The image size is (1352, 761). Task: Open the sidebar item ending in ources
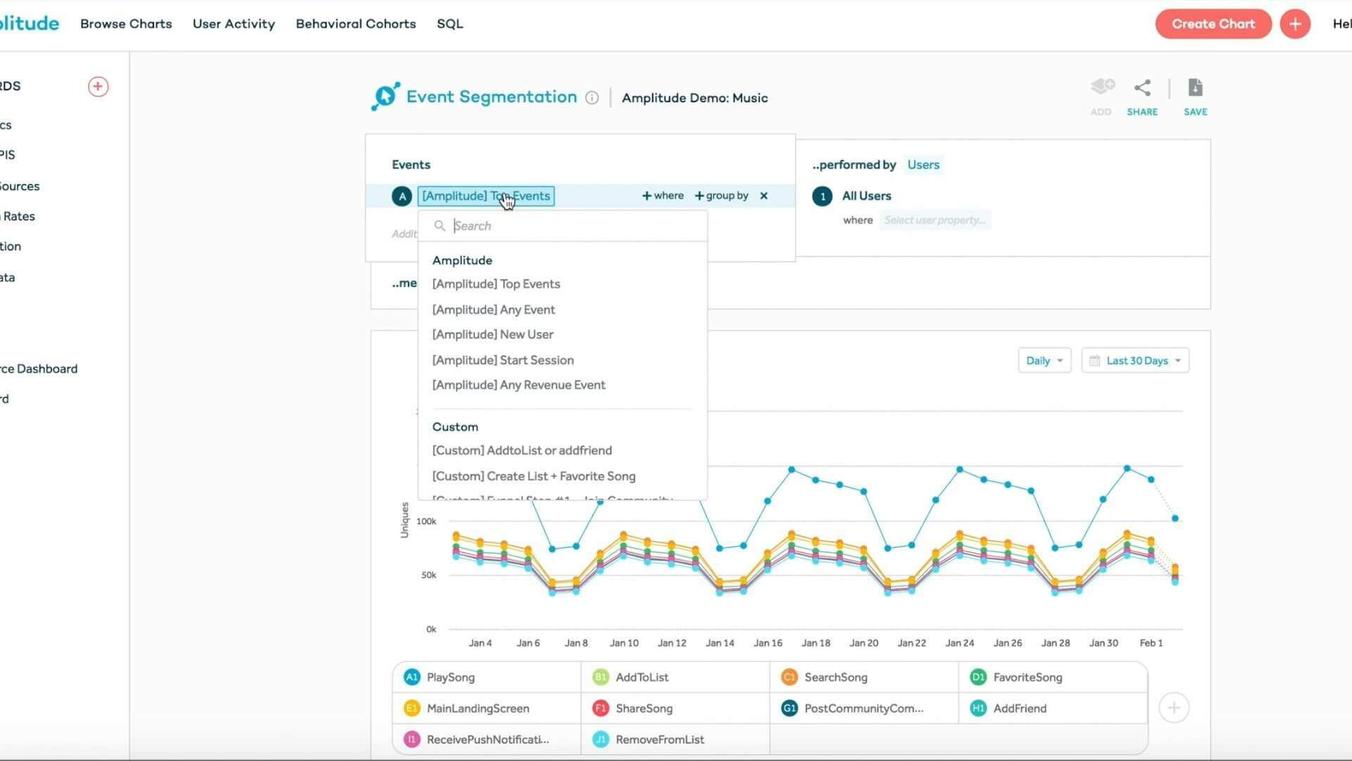pos(20,186)
